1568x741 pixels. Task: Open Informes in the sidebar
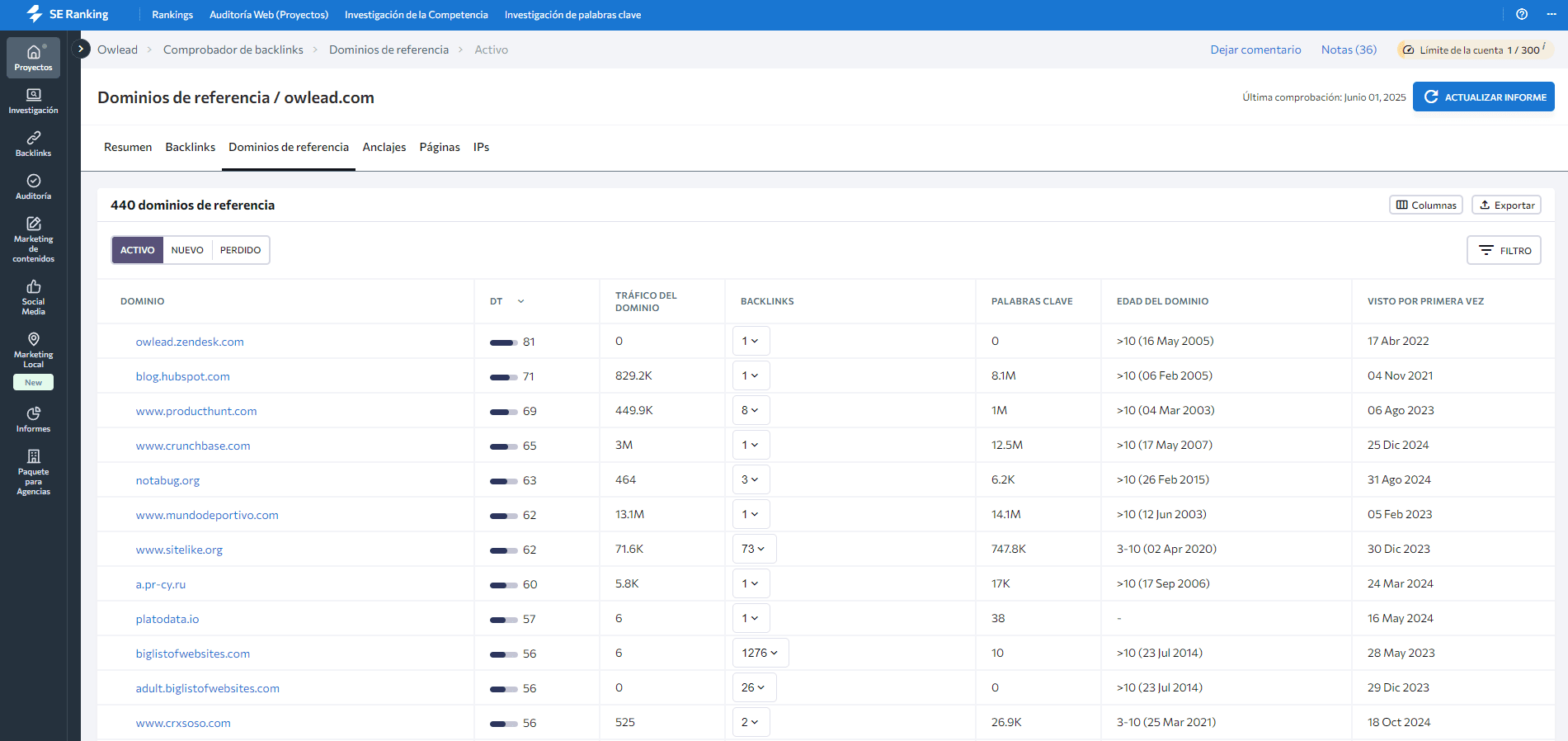coord(33,419)
